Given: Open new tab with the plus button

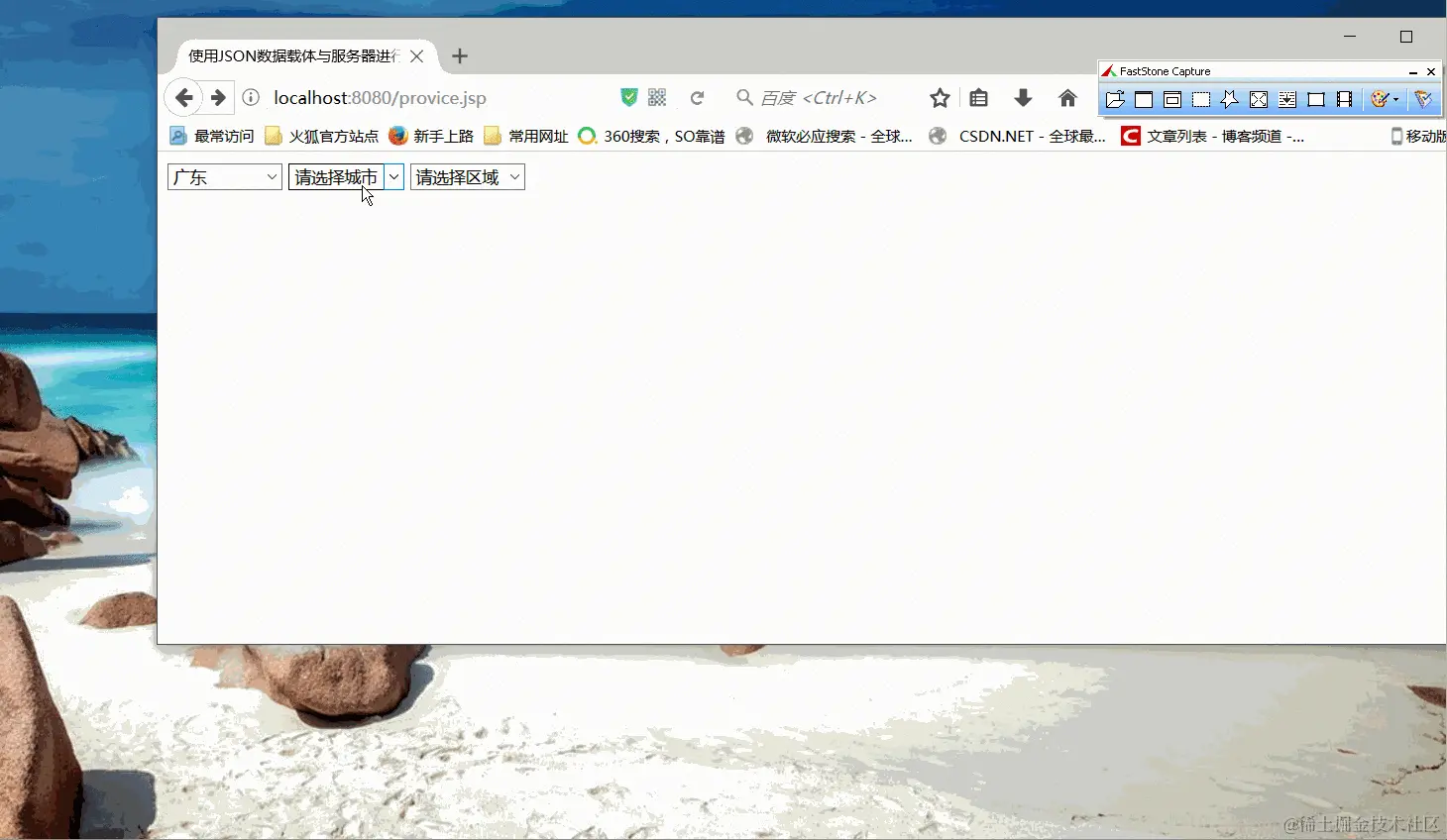Looking at the screenshot, I should click(x=460, y=56).
